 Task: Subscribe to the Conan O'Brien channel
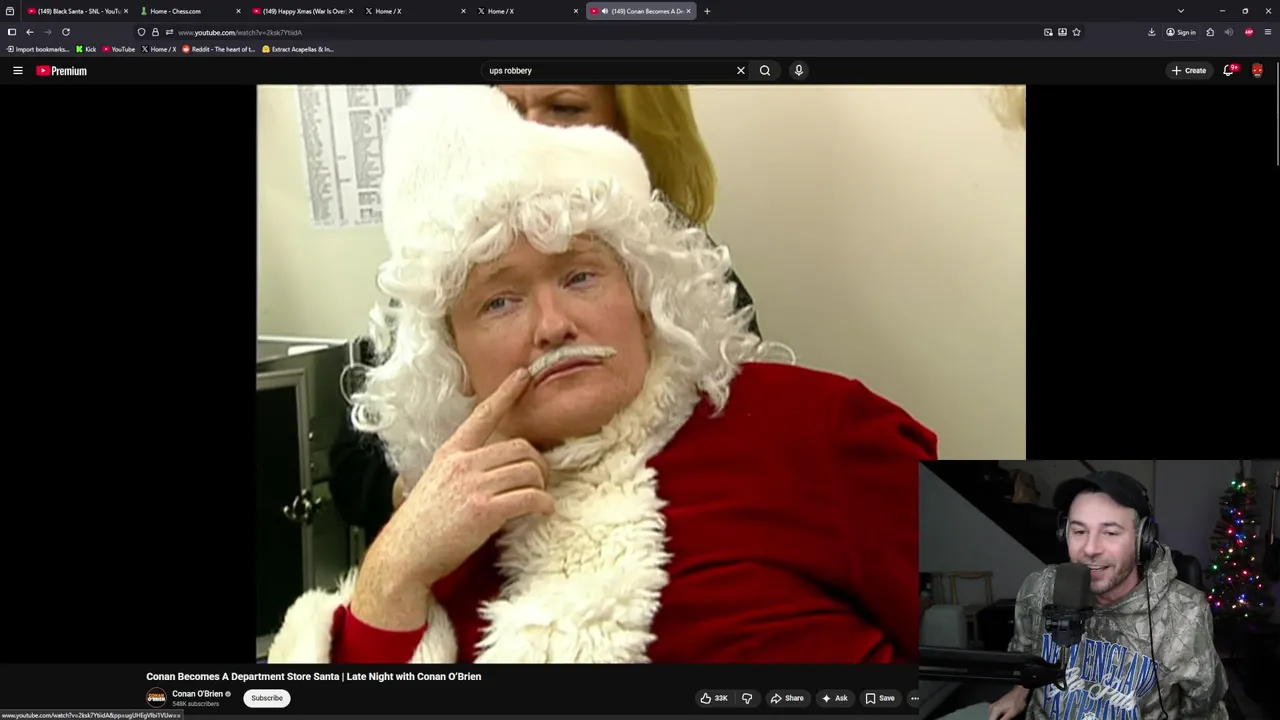pyautogui.click(x=267, y=698)
